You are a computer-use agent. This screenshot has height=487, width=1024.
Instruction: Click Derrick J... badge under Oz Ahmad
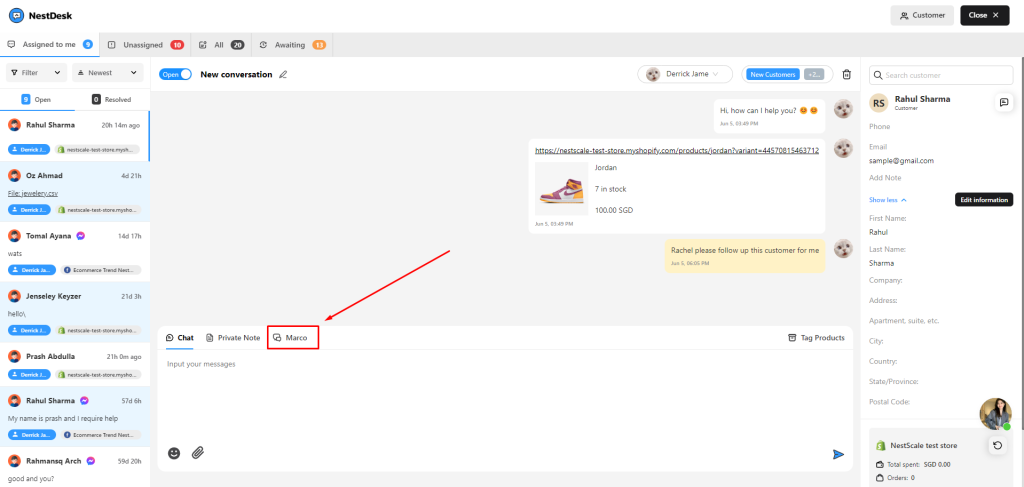click(29, 210)
